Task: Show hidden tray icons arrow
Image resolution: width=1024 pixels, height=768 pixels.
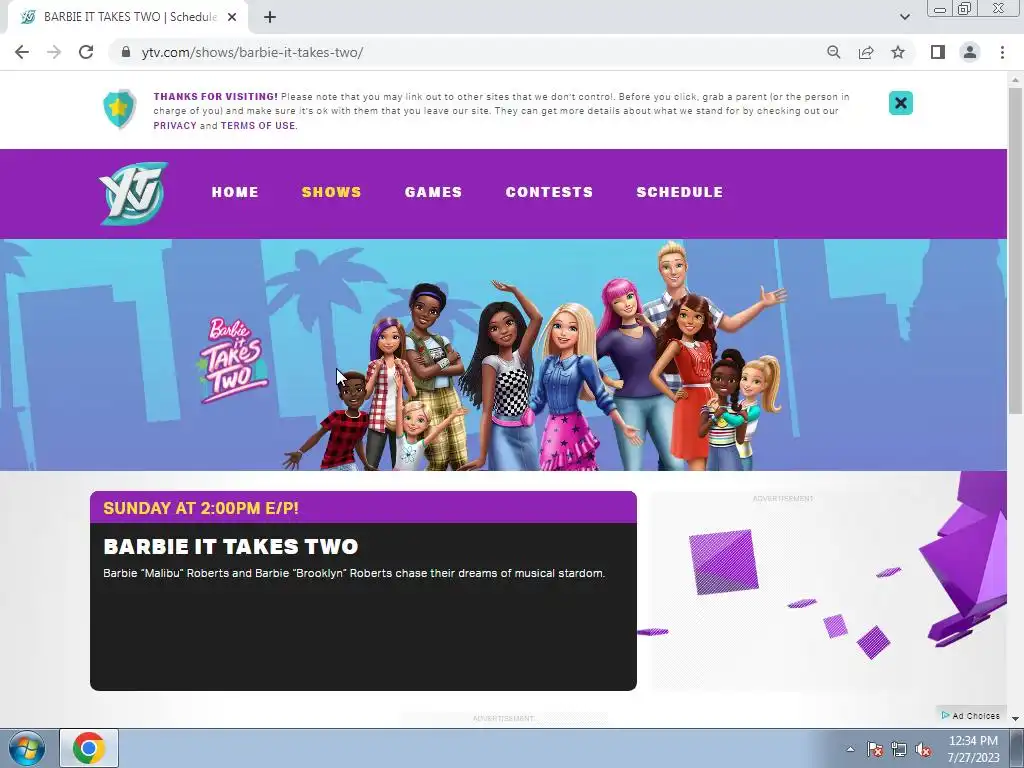Action: click(850, 749)
